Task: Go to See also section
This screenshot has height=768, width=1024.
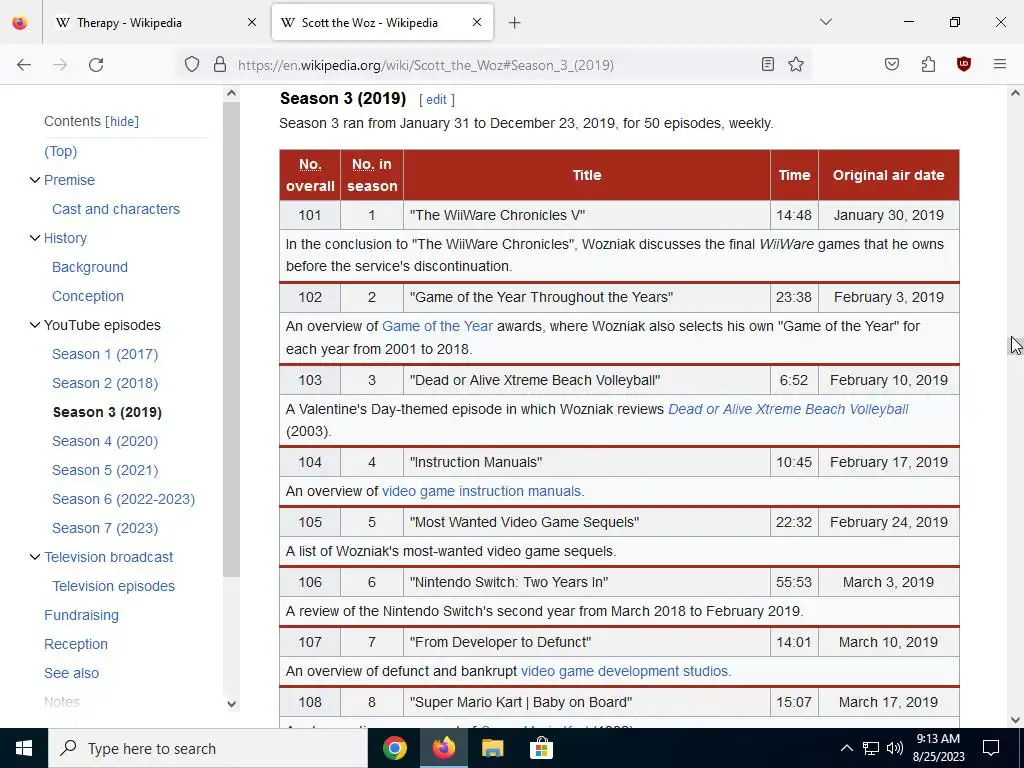Action: 71,673
